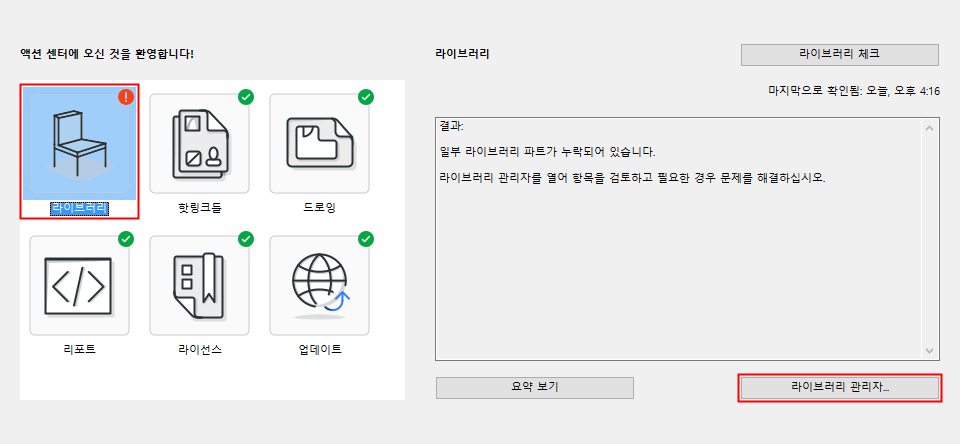Click the 라이브러리 label under chair icon

(x=80, y=208)
